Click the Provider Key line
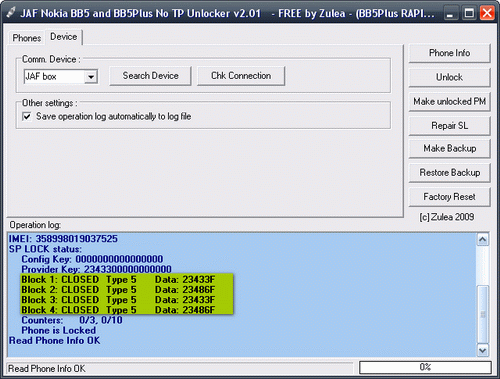 [x=96, y=269]
